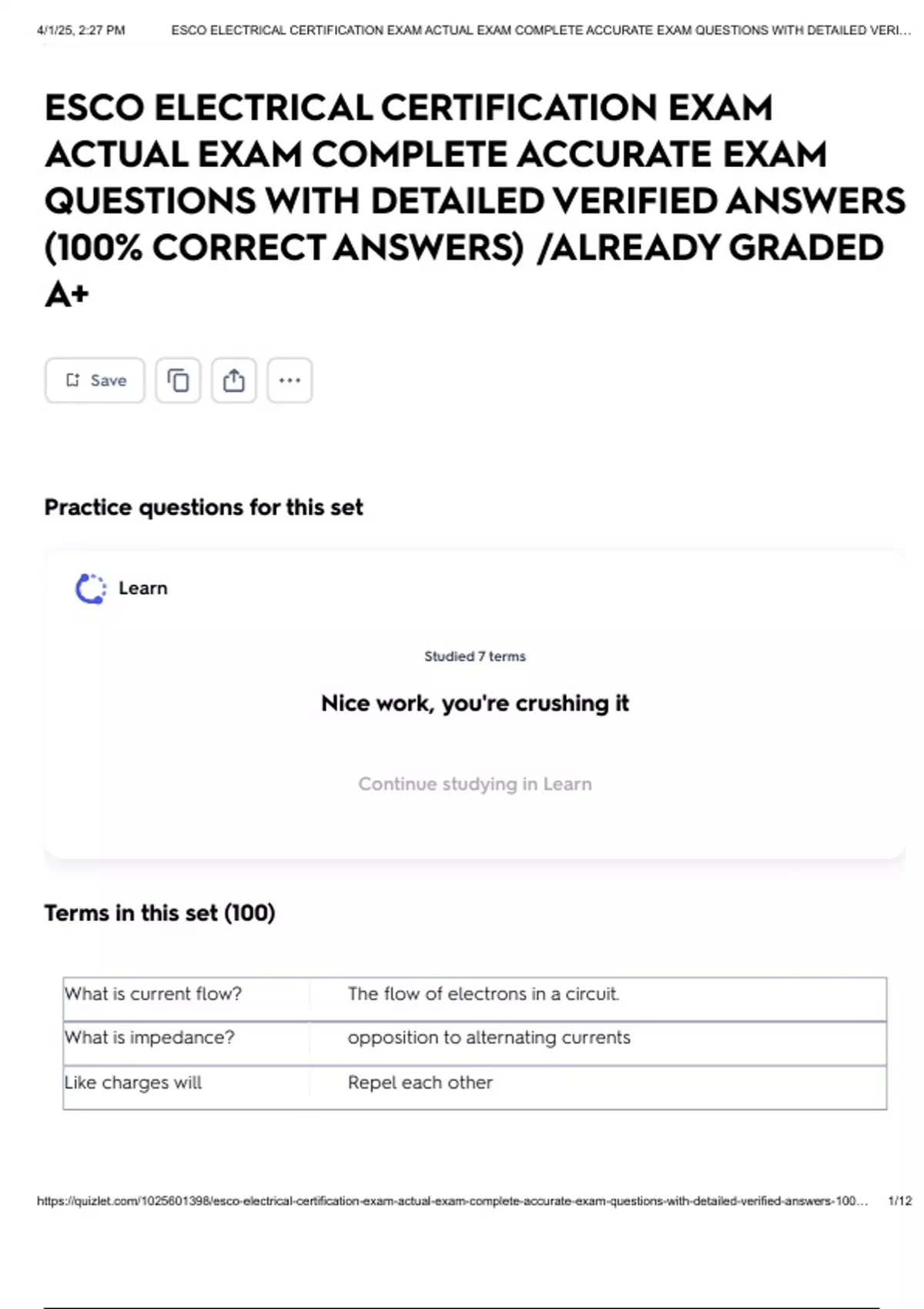Open the three-dot more options menu
Image resolution: width=924 pixels, height=1309 pixels.
pos(290,380)
